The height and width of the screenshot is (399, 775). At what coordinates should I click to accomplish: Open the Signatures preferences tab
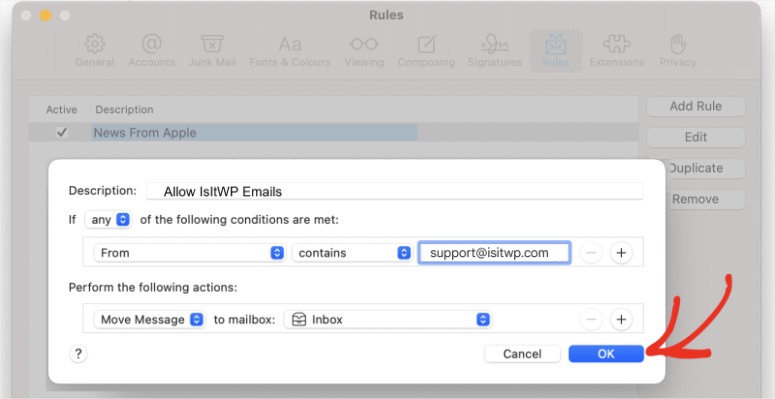495,51
